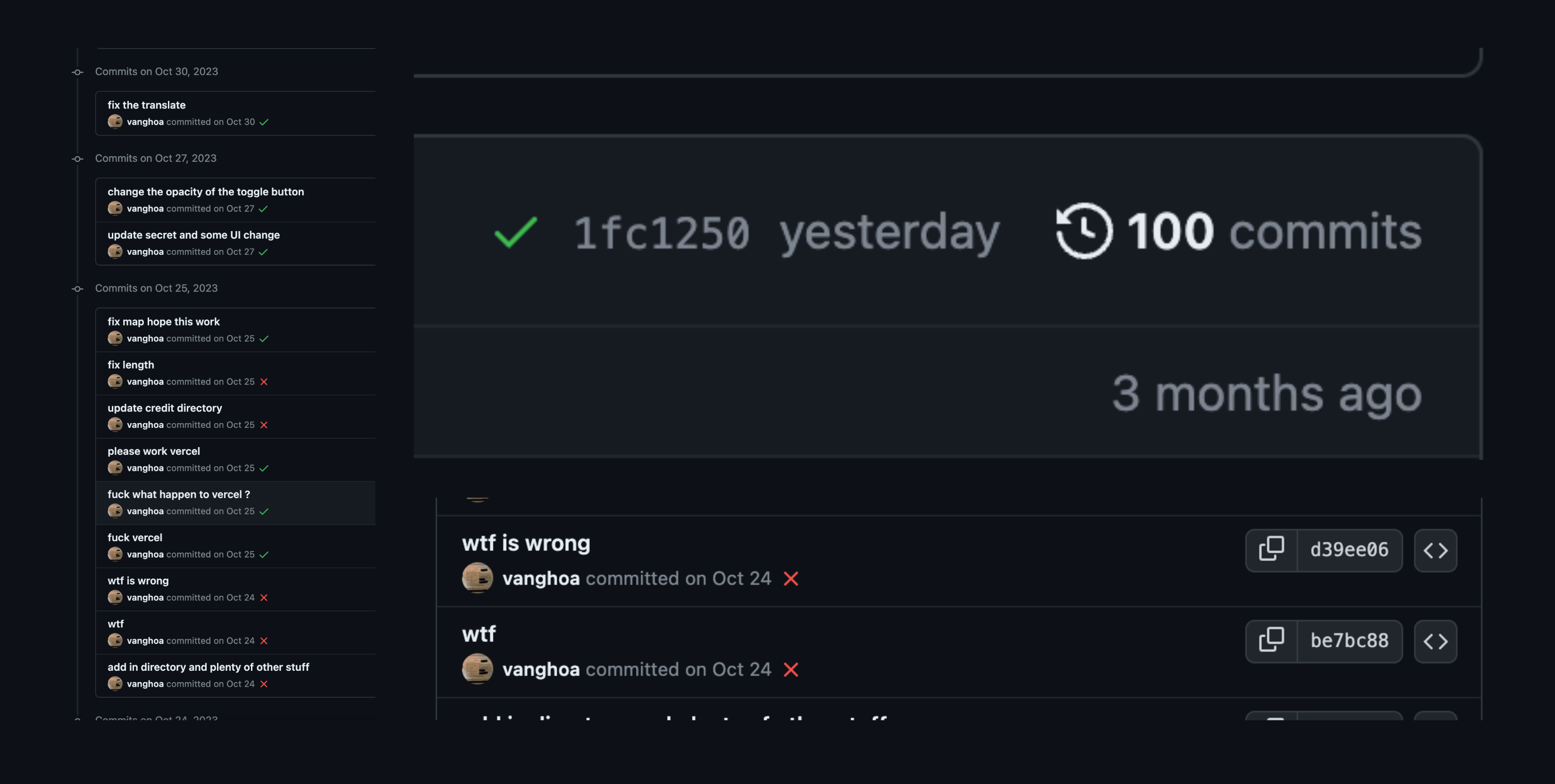This screenshot has width=1555, height=784.
Task: Open the green check status for 1fc1250
Action: (516, 233)
